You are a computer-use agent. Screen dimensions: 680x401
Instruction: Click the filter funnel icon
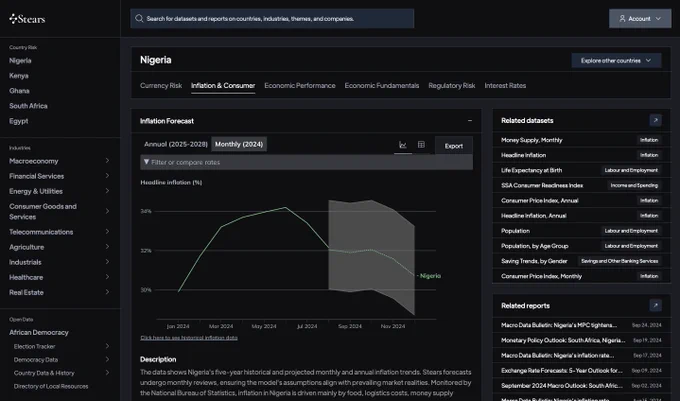pos(146,162)
